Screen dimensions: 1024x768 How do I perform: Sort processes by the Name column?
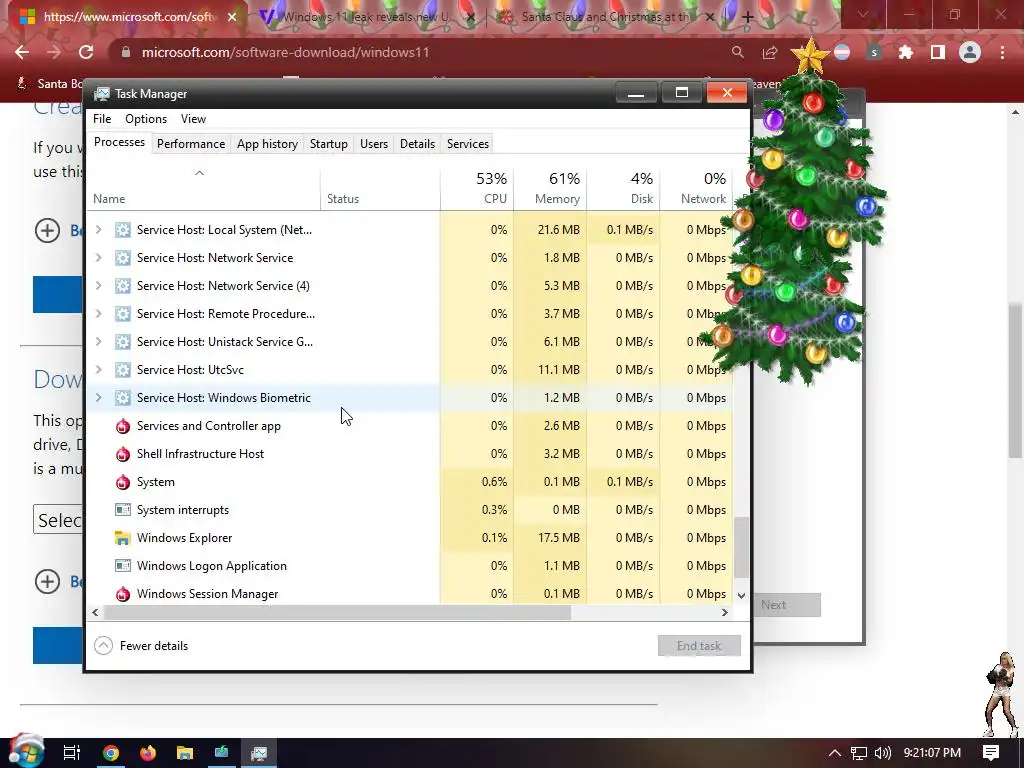tap(202, 188)
